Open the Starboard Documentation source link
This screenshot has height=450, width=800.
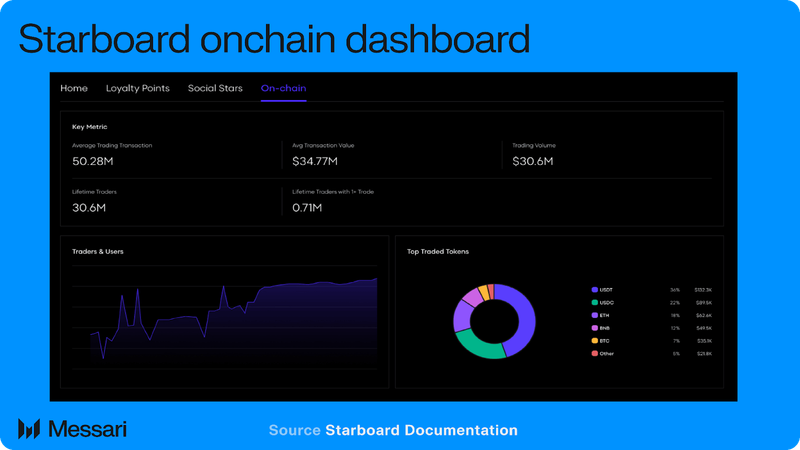coord(421,430)
